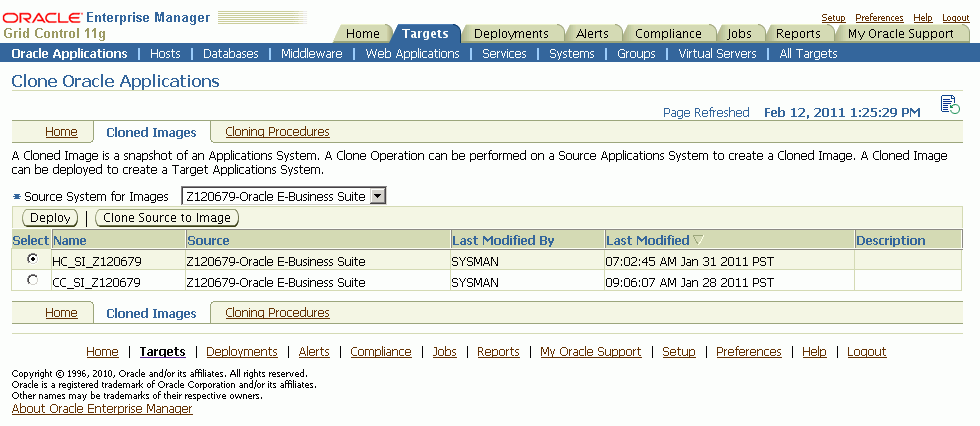Select the HC_SI_Z120679 radio button

[32, 259]
